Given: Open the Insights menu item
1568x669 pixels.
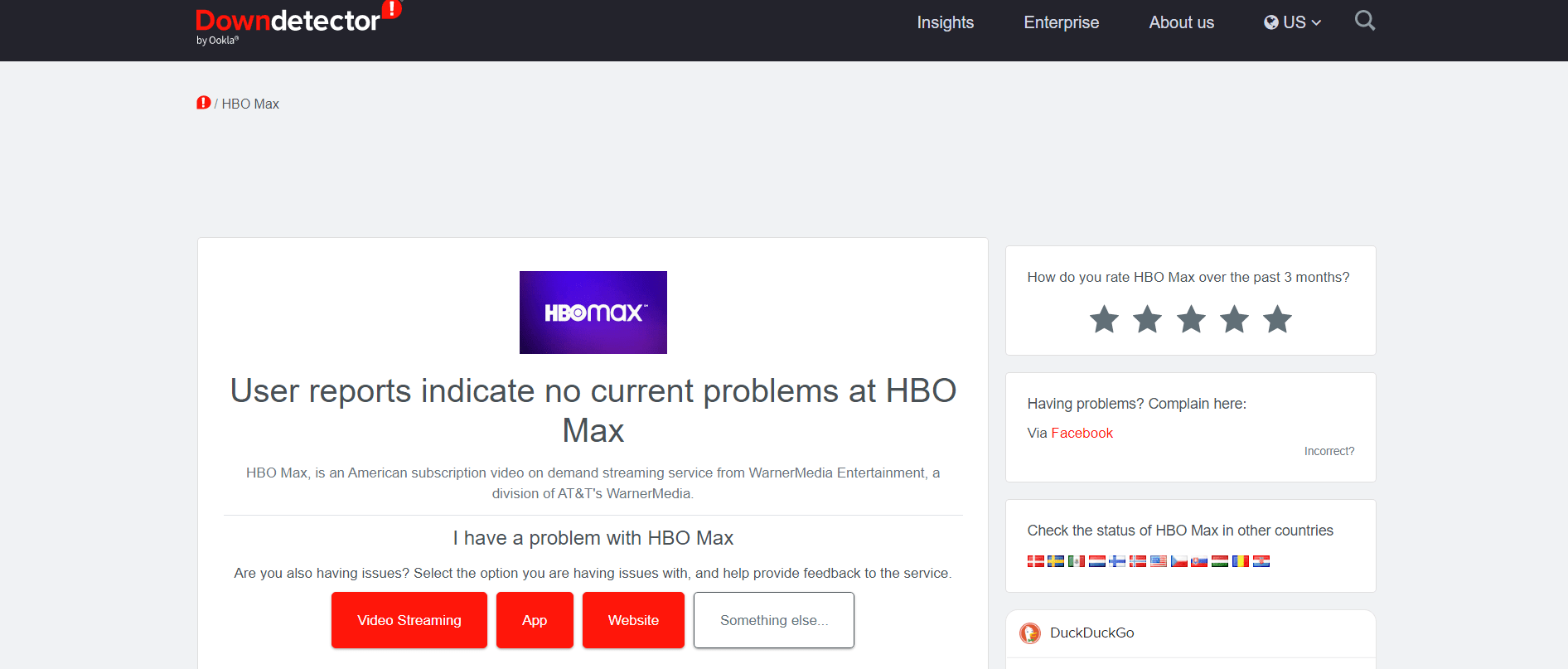Looking at the screenshot, I should (946, 22).
